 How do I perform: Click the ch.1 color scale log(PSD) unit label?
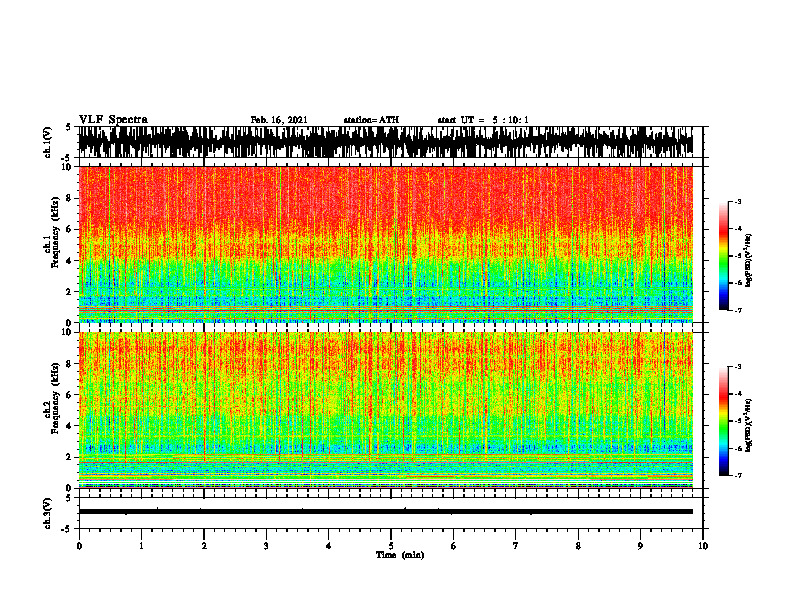[749, 260]
